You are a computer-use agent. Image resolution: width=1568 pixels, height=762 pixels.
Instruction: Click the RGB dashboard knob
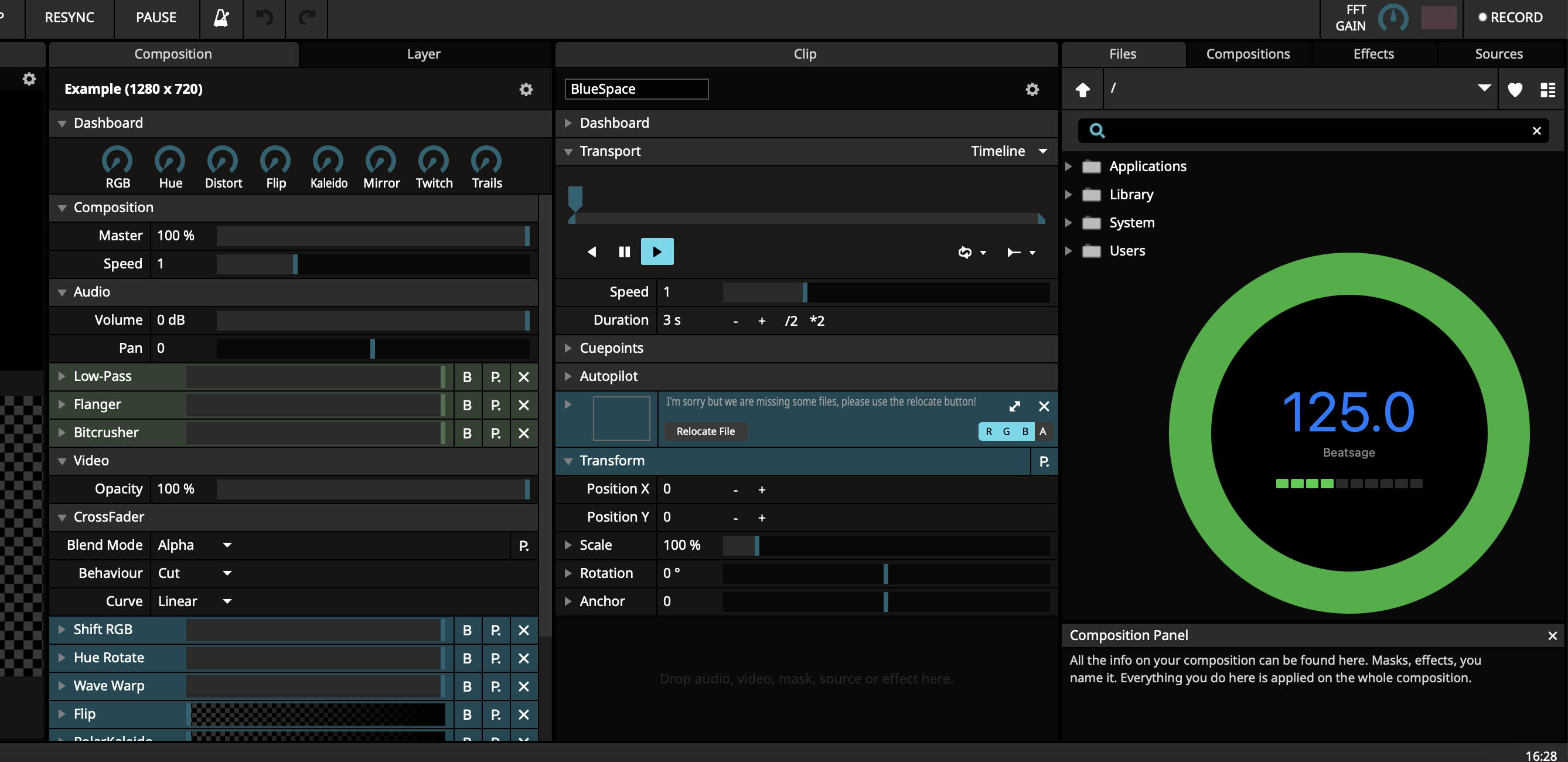tap(117, 160)
